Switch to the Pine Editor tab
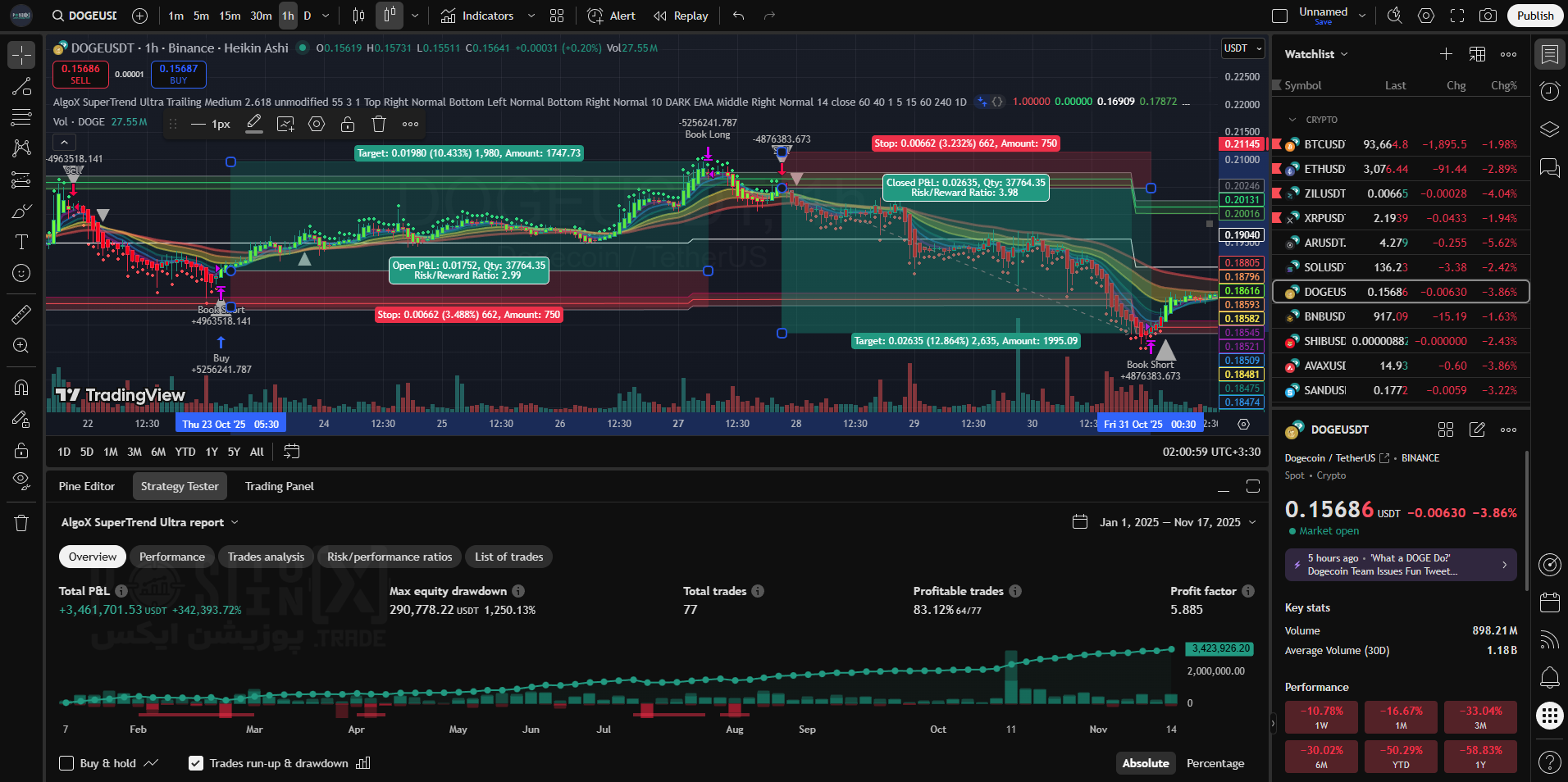 (87, 486)
